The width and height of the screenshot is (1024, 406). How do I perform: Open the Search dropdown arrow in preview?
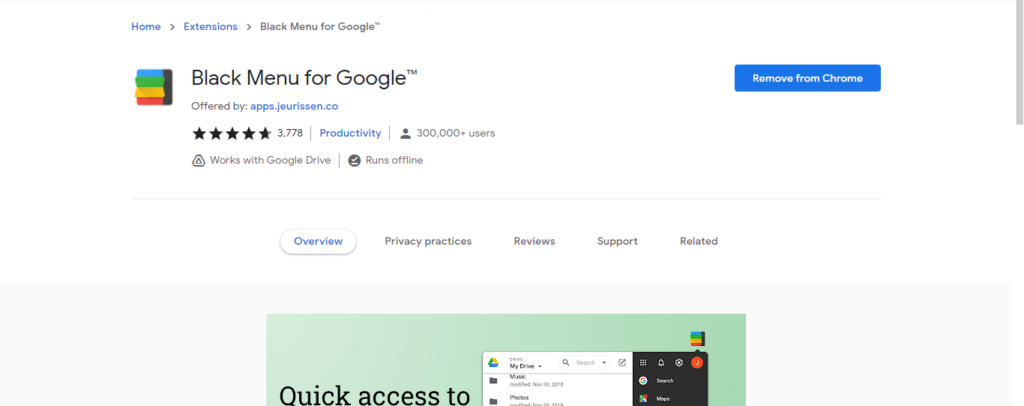click(x=604, y=362)
